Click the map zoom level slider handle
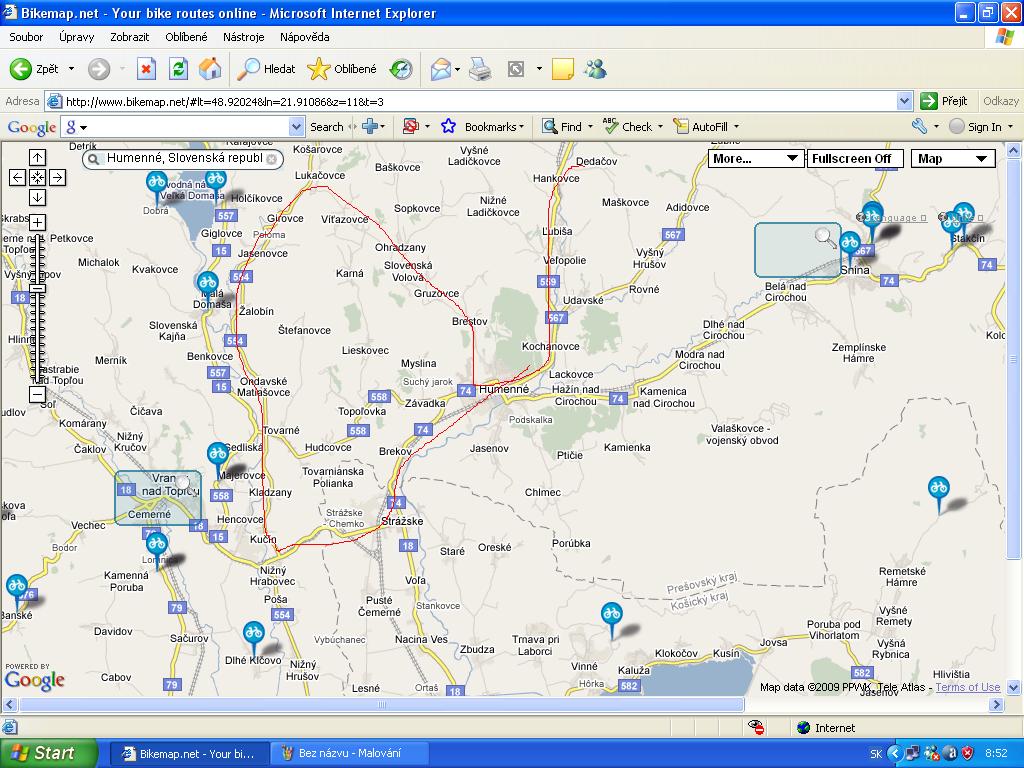This screenshot has height=768, width=1024. (x=37, y=288)
